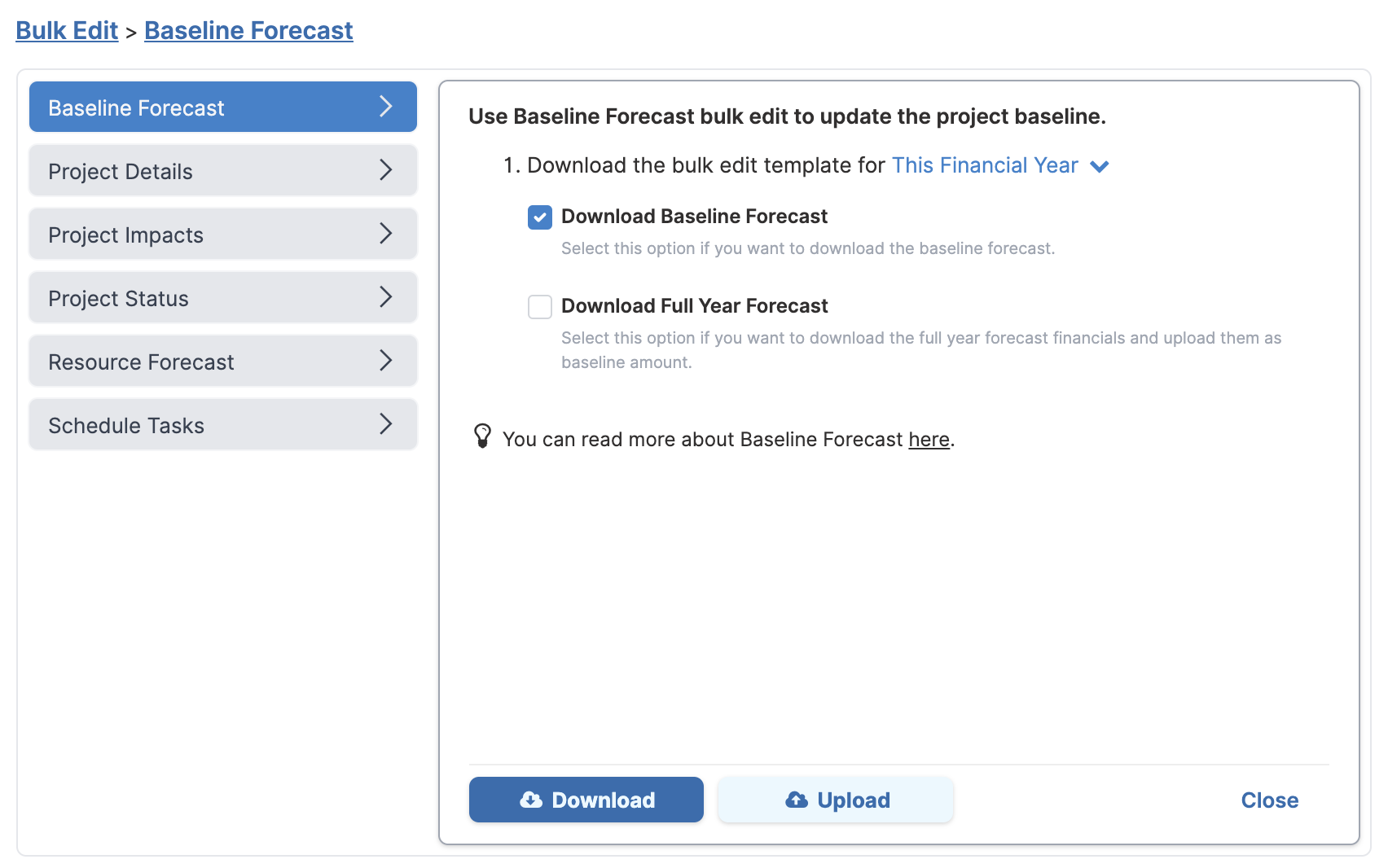Click the chevron arrow beside Project Status
The width and height of the screenshot is (1388, 868).
tap(386, 297)
